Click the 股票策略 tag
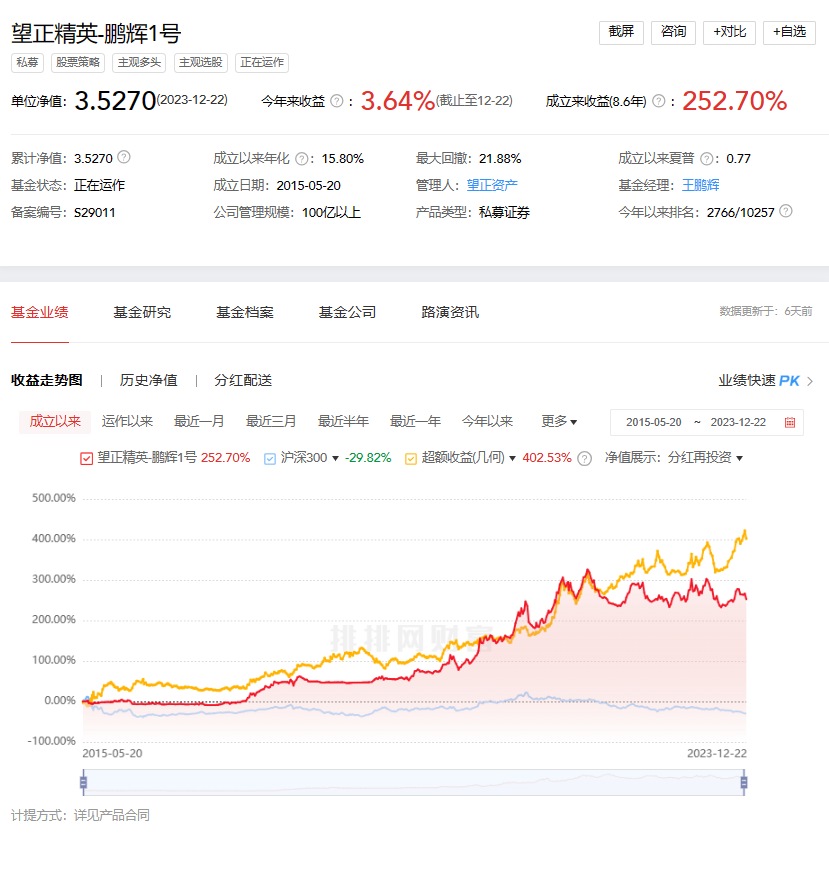The image size is (829, 870). tap(78, 63)
